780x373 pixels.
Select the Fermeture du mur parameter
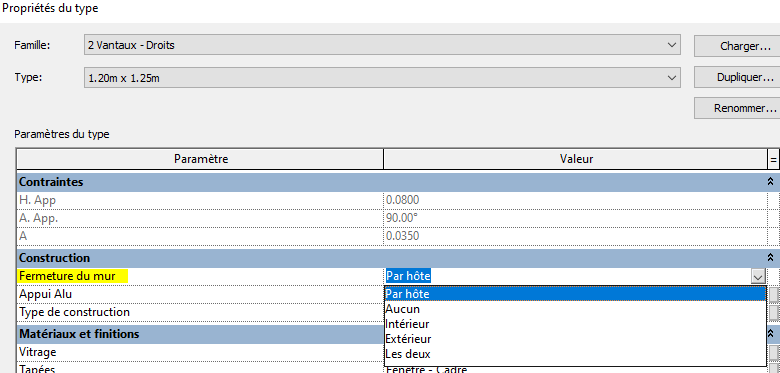click(x=200, y=276)
